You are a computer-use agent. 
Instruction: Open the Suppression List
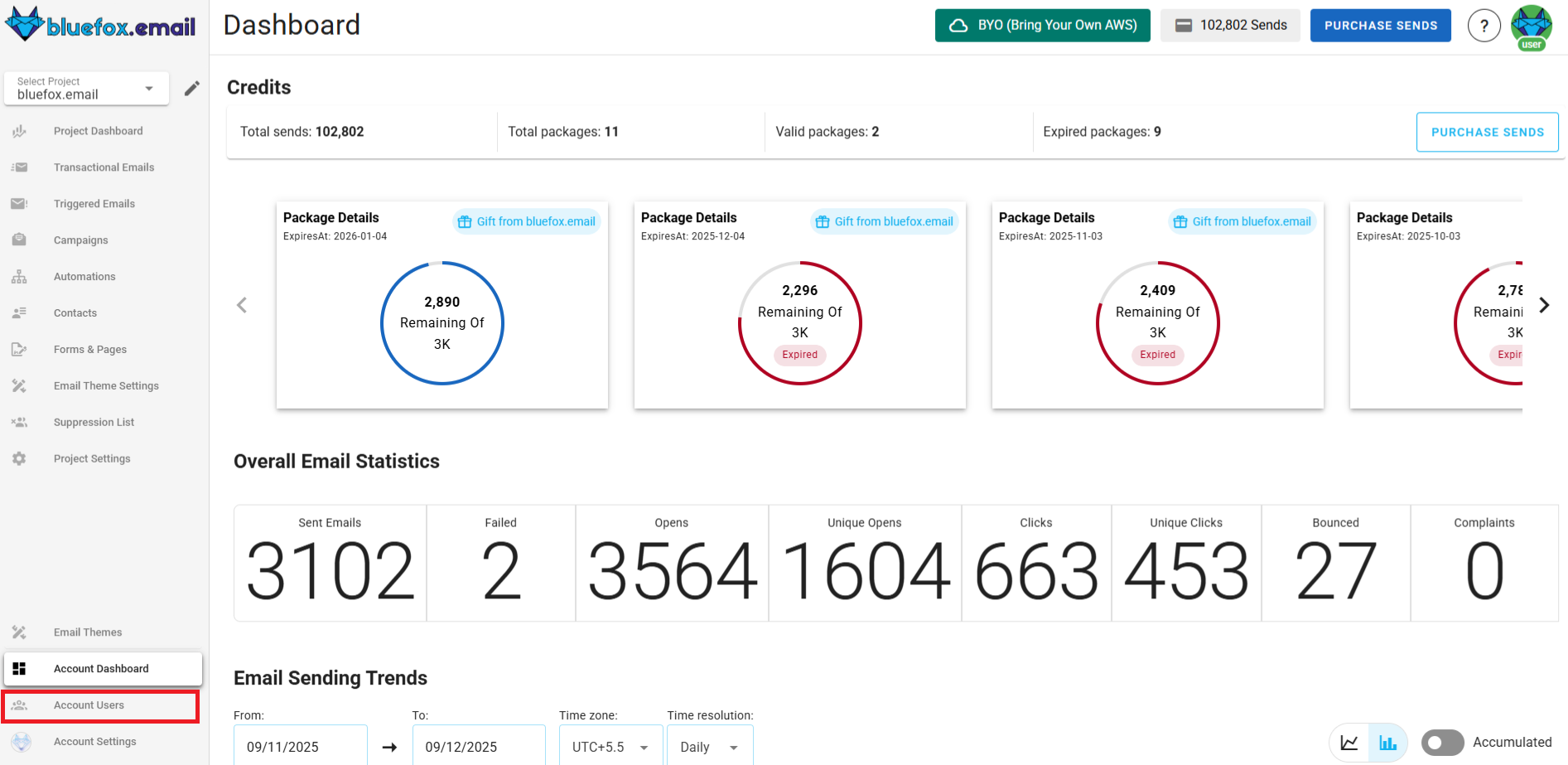(94, 422)
